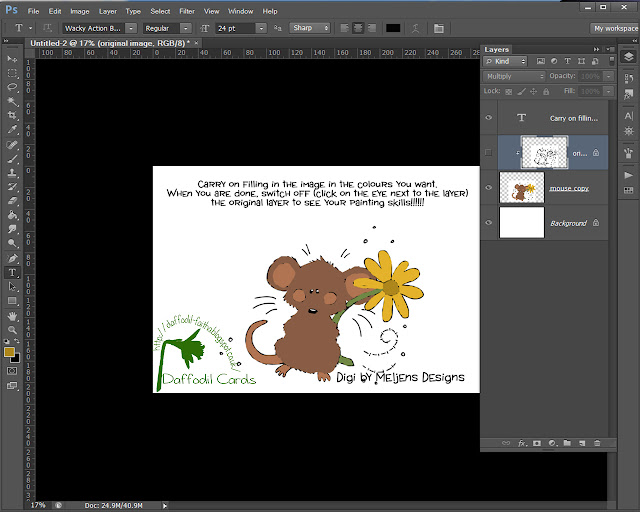Select the Magic Wand tool

(x=12, y=101)
